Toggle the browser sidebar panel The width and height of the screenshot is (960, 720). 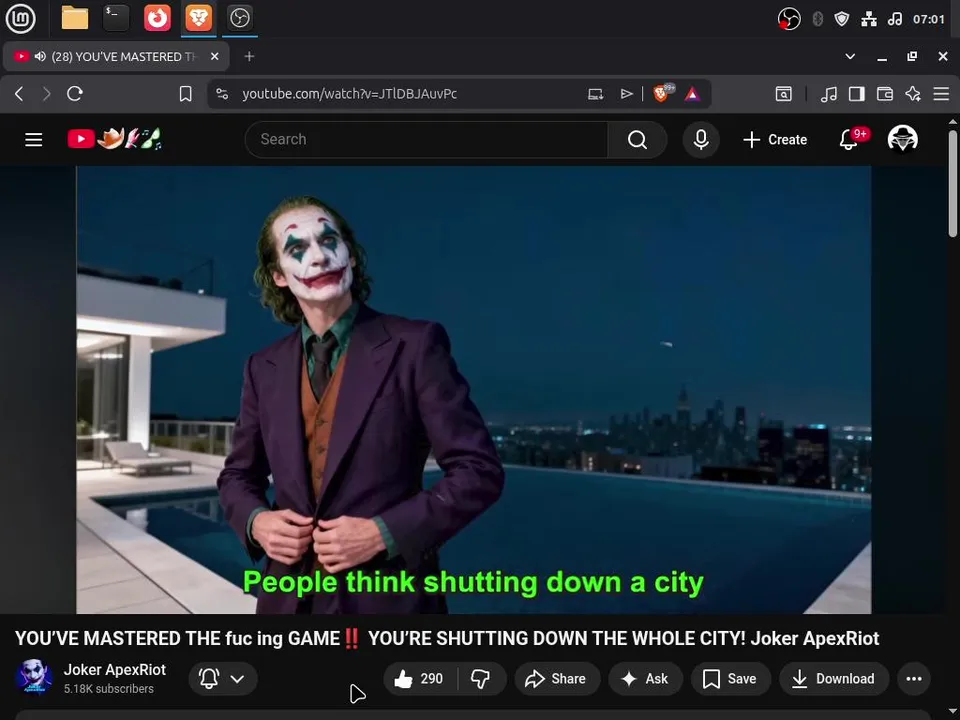pyautogui.click(x=857, y=94)
